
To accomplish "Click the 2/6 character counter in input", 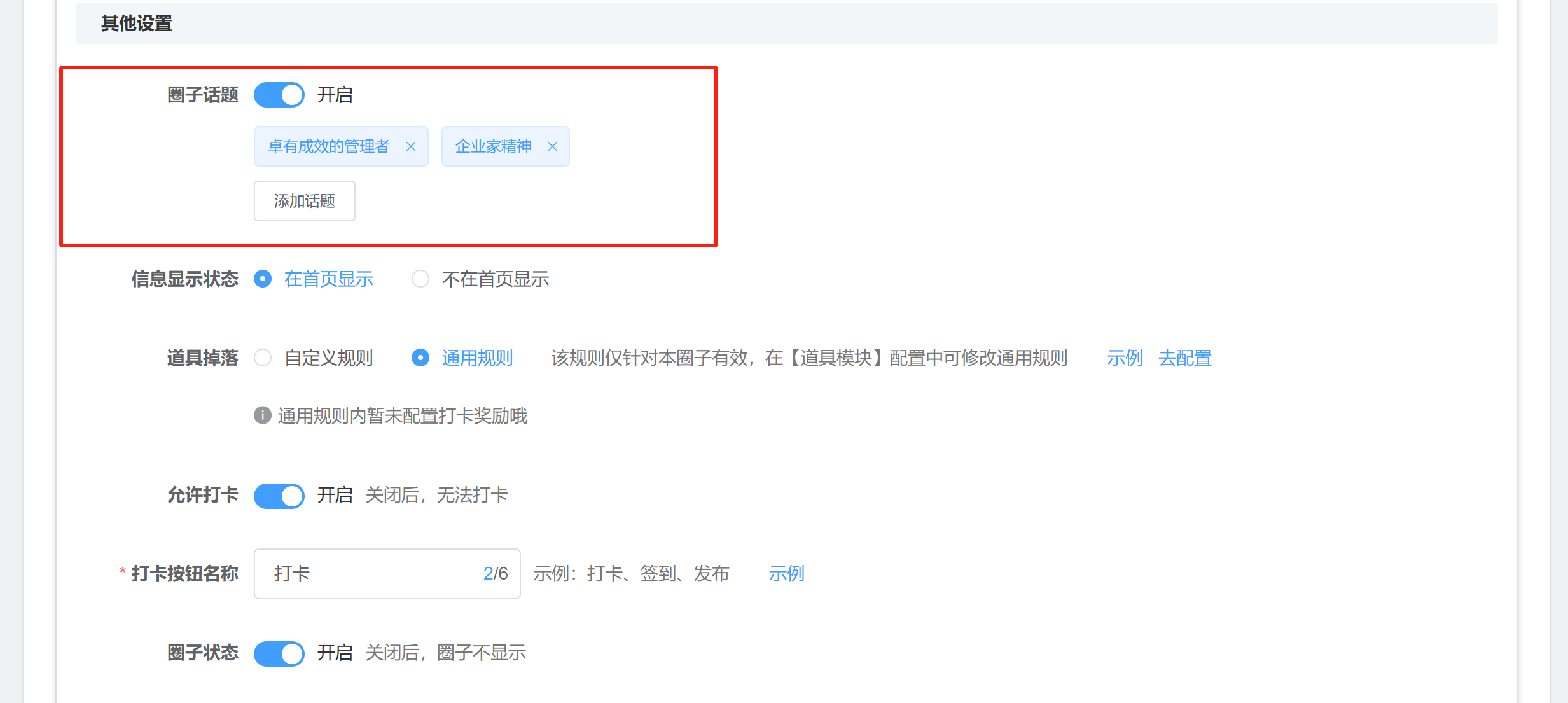I will (496, 574).
